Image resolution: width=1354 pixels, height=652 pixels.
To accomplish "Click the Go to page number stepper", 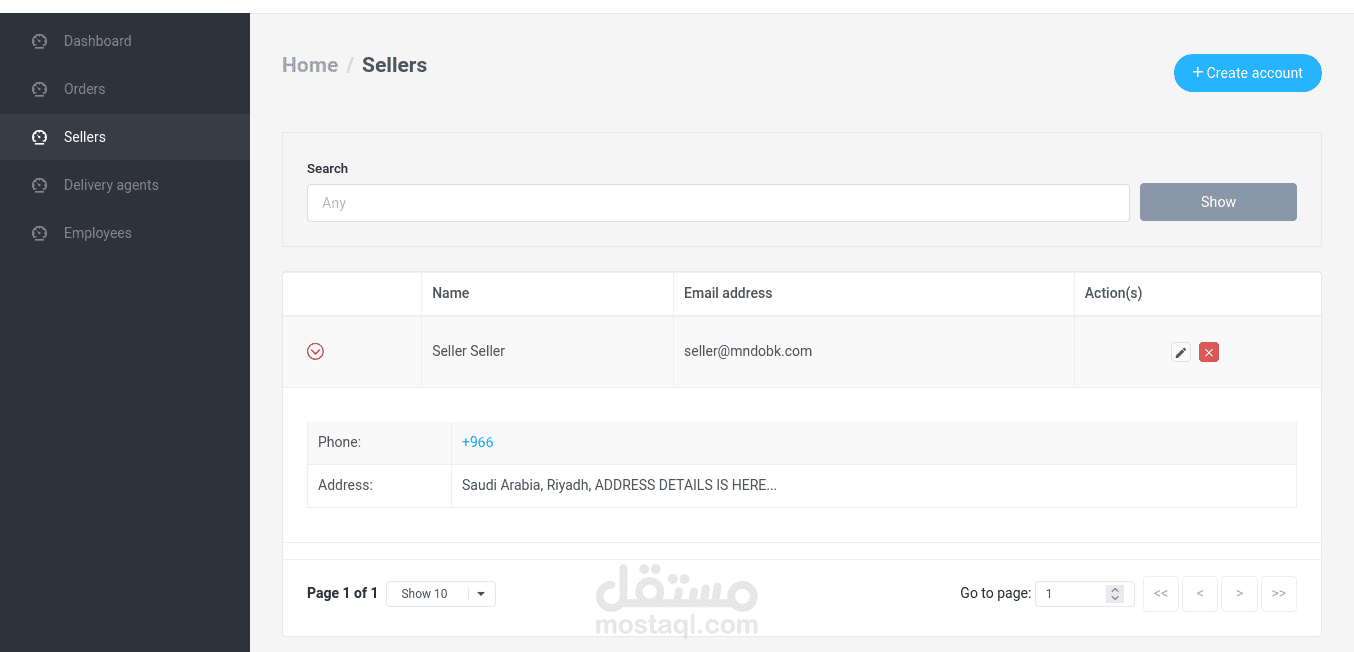I will pyautogui.click(x=1115, y=594).
